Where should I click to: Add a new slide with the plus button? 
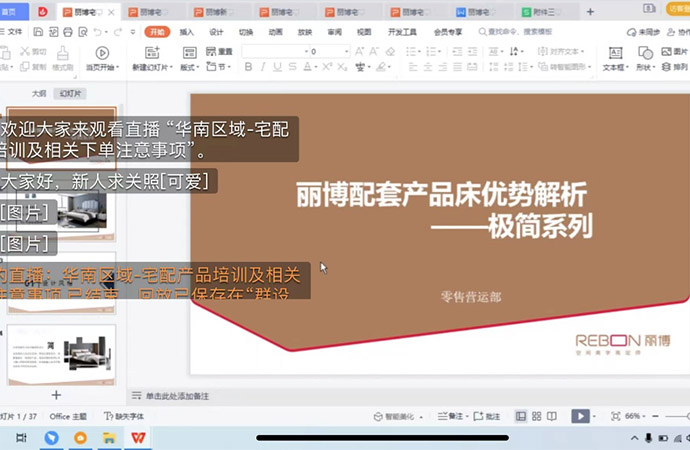pyautogui.click(x=56, y=395)
